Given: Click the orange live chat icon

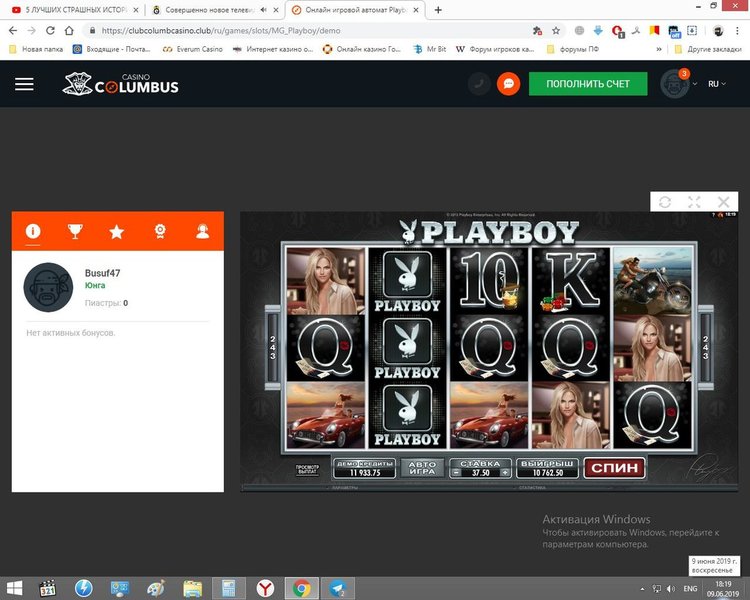Looking at the screenshot, I should point(508,84).
